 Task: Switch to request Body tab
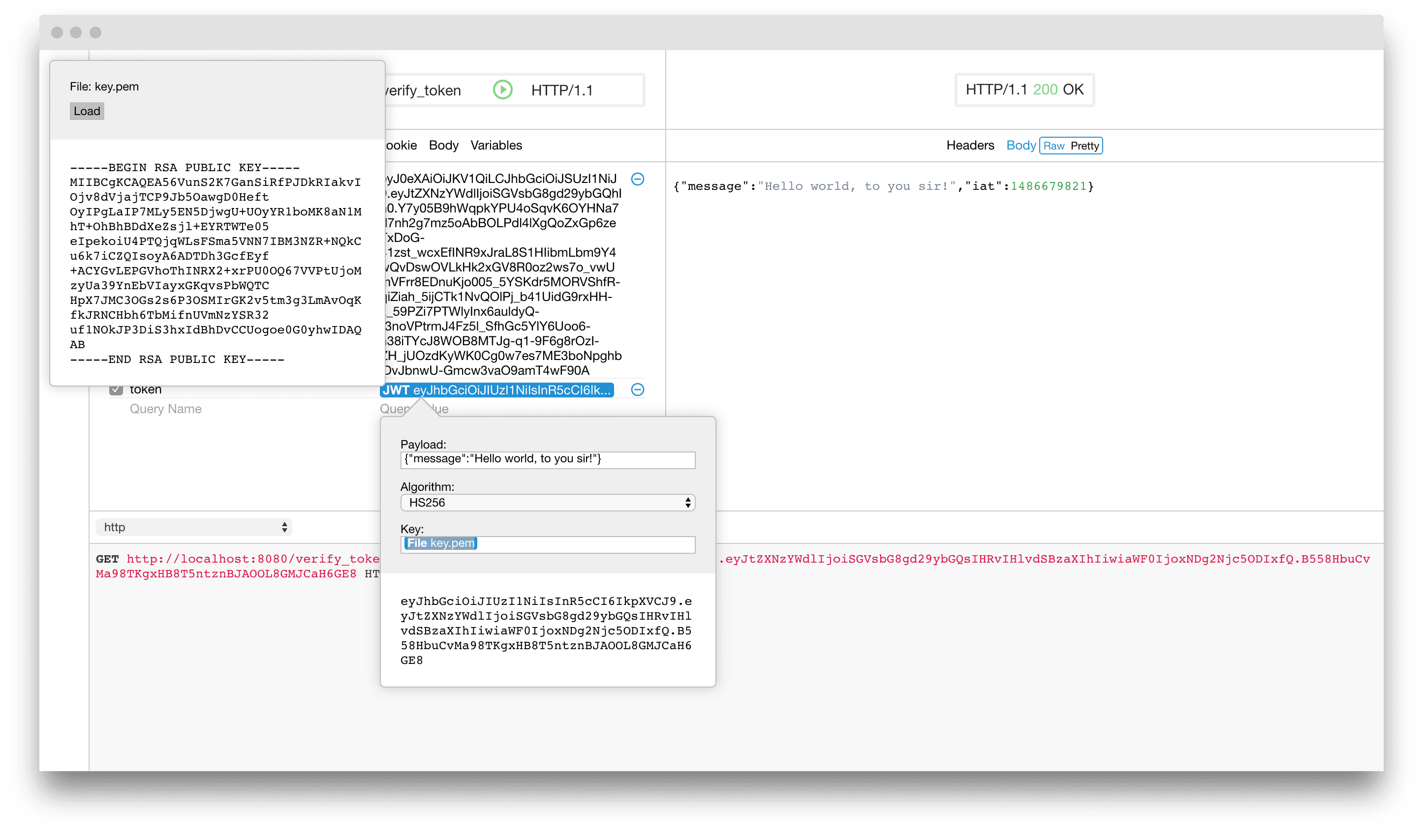(x=443, y=146)
